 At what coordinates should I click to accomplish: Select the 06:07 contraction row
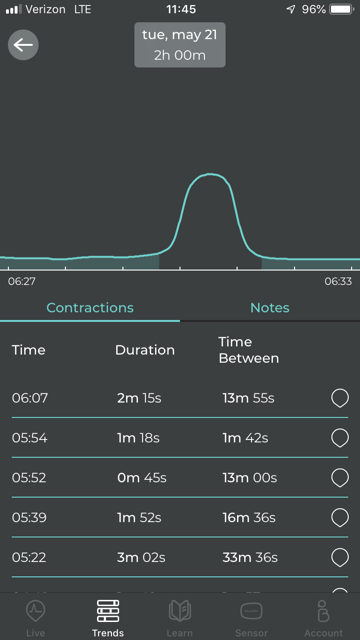pyautogui.click(x=180, y=398)
